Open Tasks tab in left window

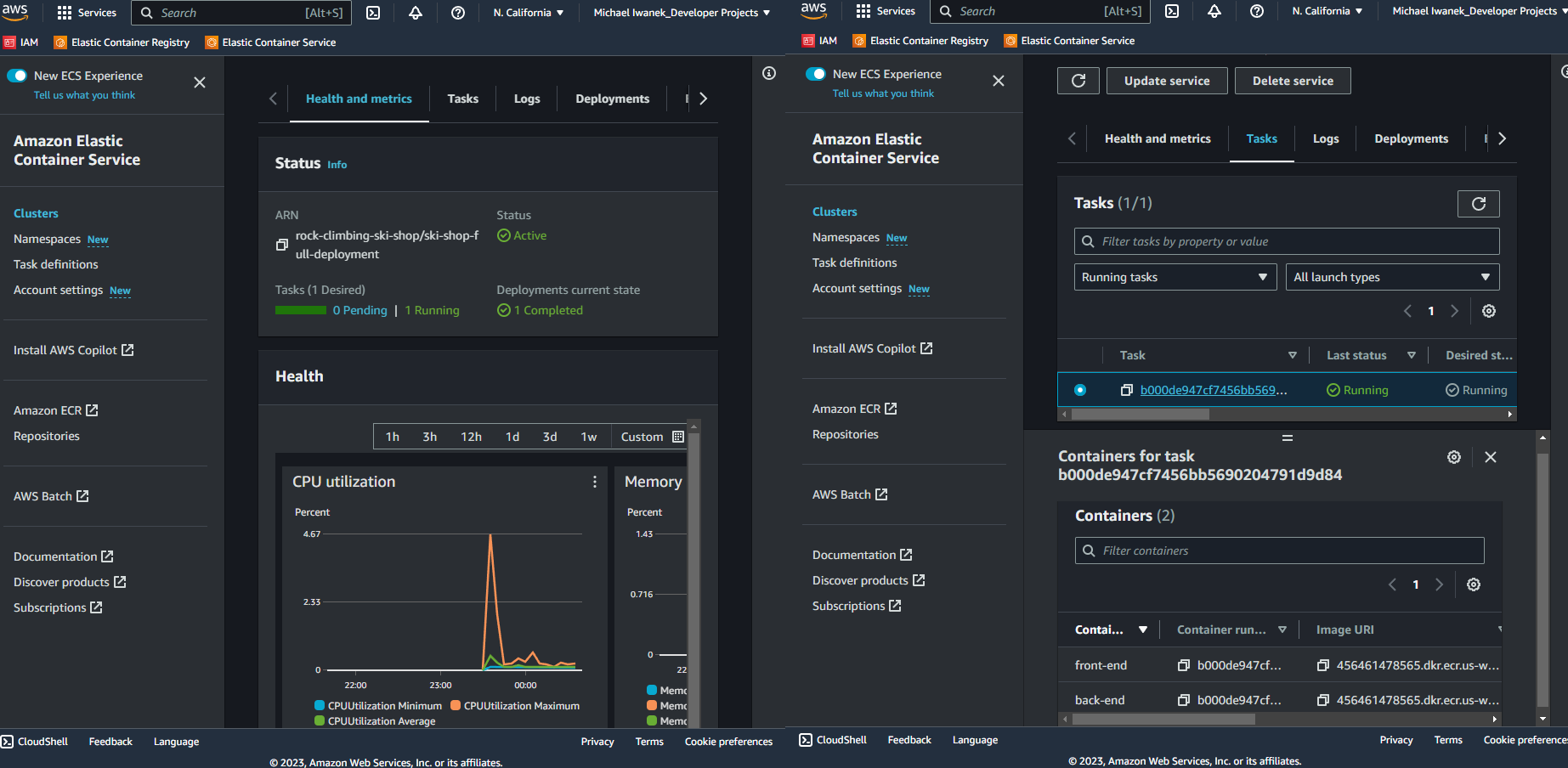463,99
